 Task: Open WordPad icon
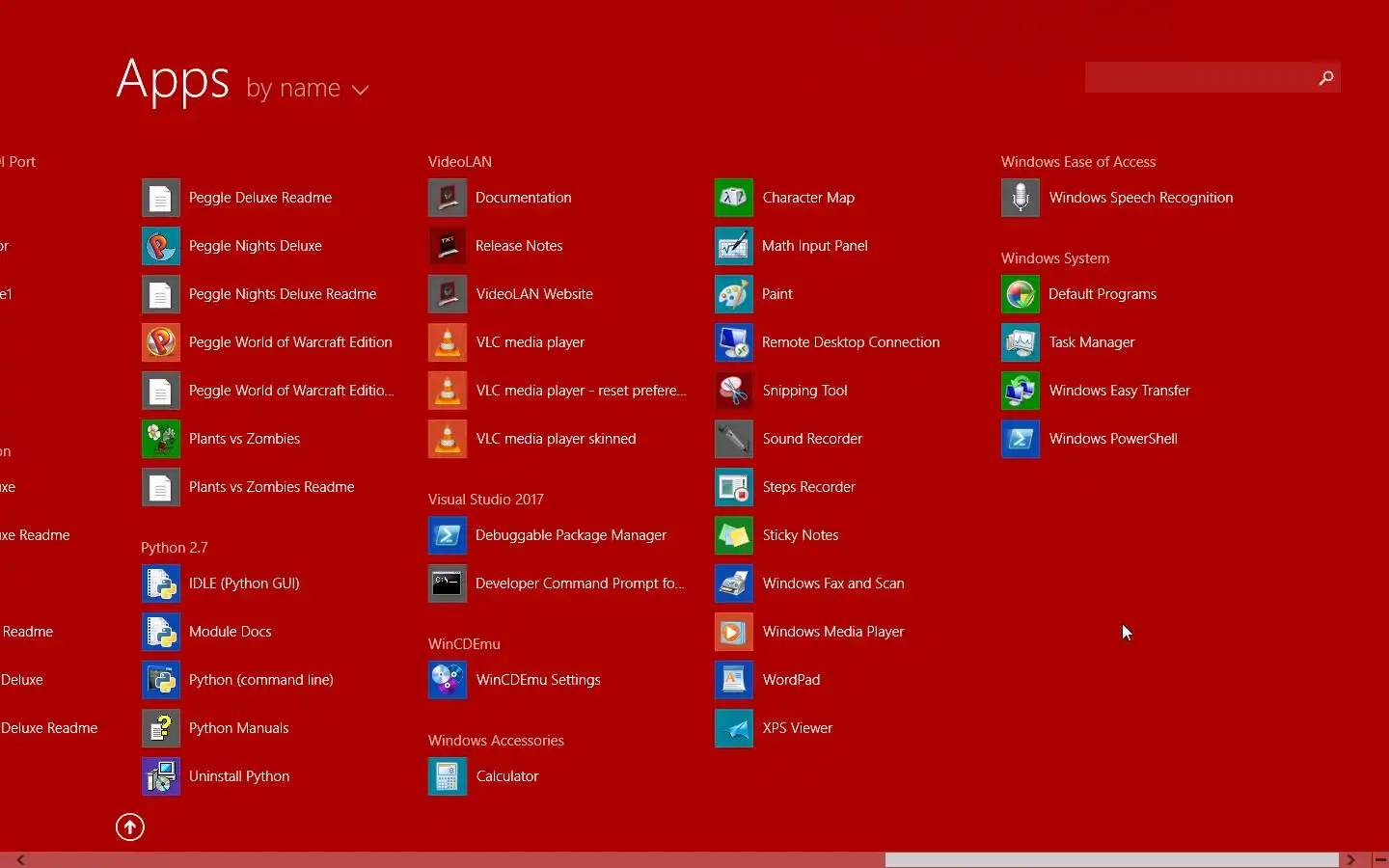pyautogui.click(x=734, y=680)
